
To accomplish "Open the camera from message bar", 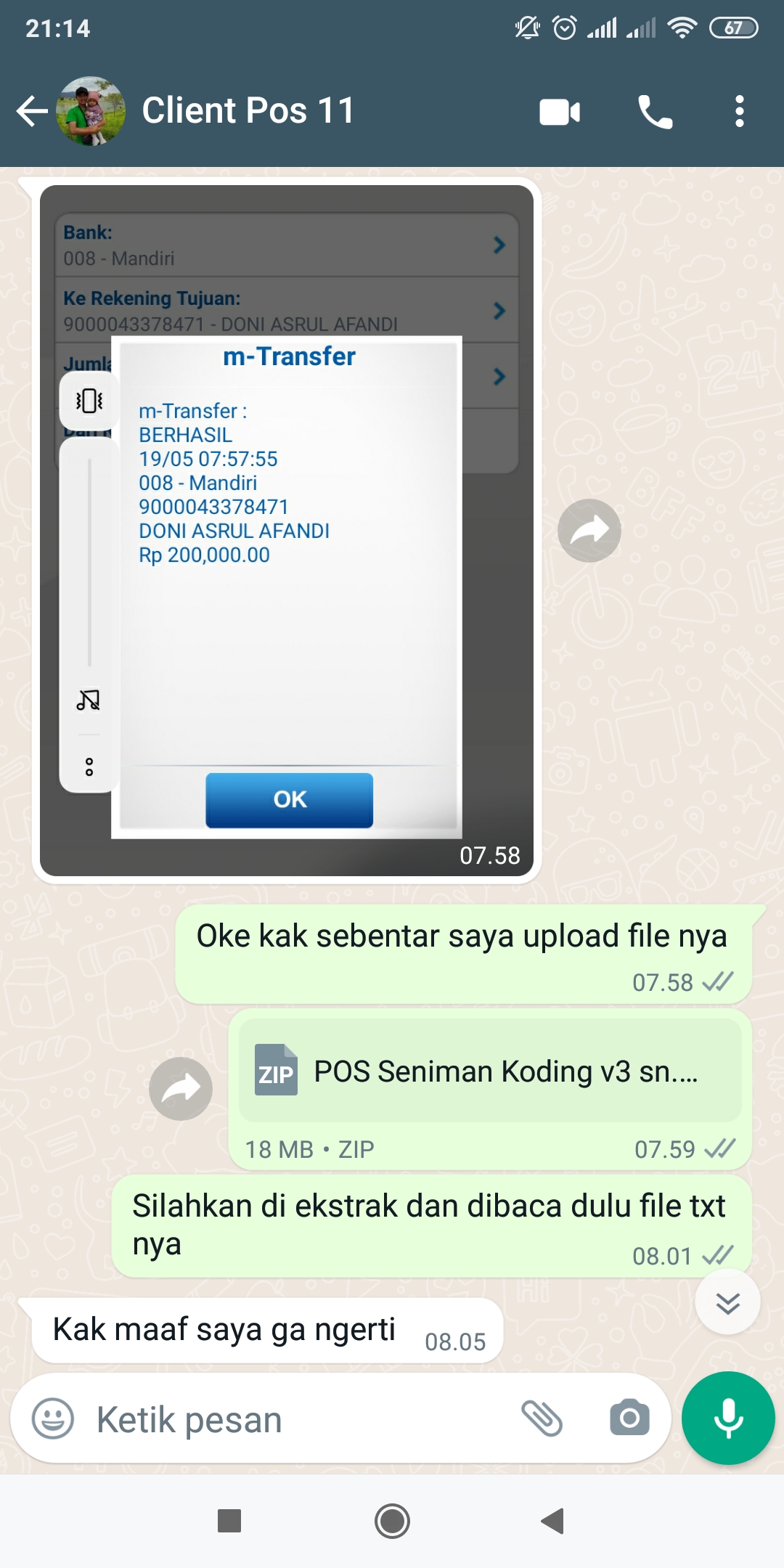I will [629, 1418].
